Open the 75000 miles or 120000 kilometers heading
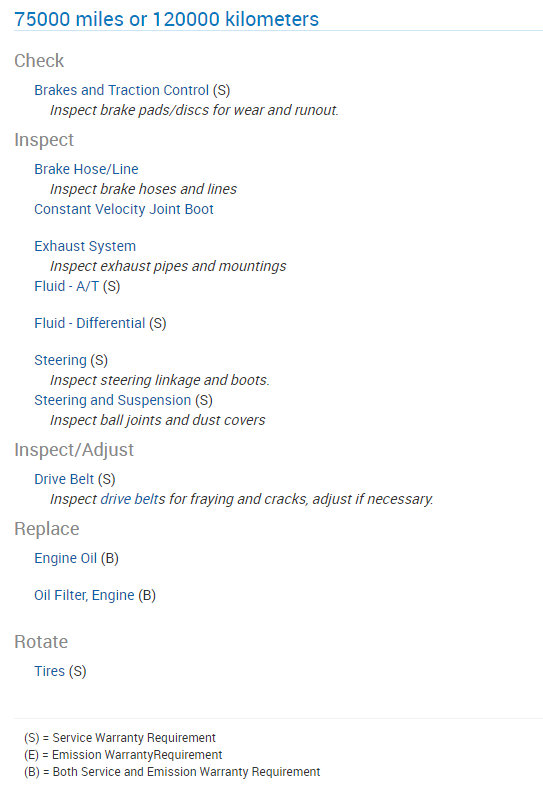The image size is (543, 797). [166, 19]
